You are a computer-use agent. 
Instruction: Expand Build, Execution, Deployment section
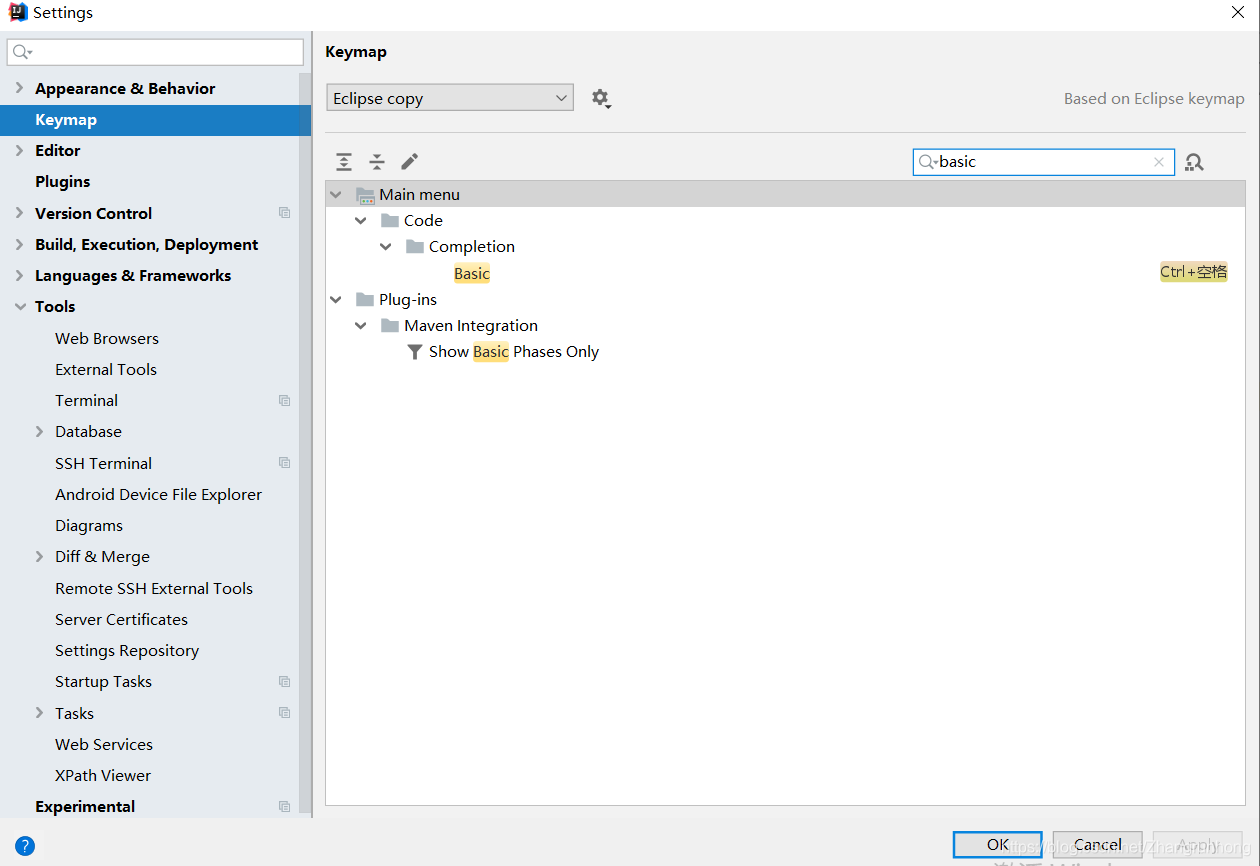pos(19,244)
